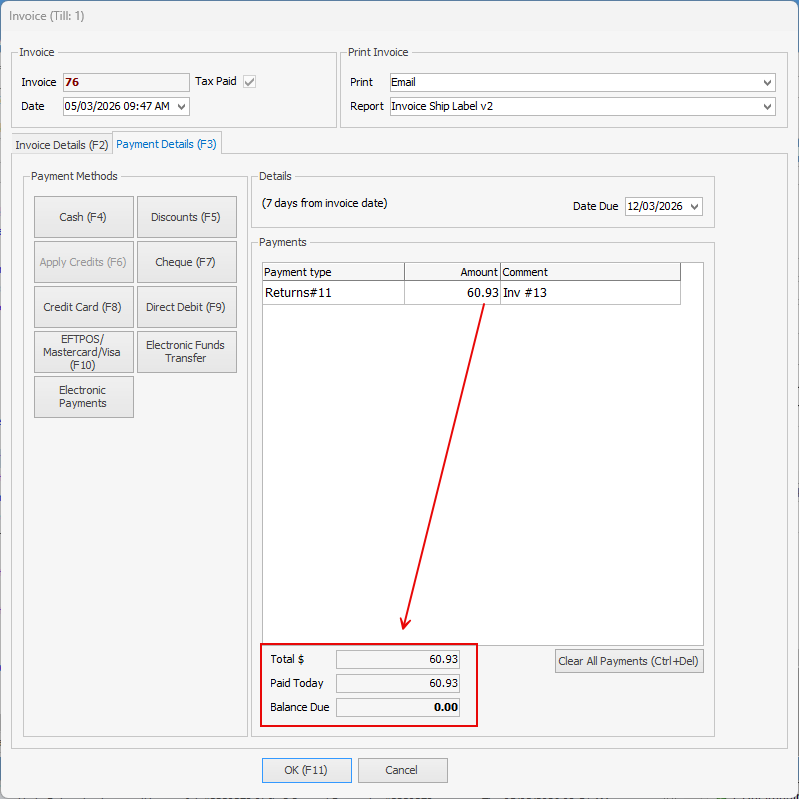This screenshot has width=799, height=799.
Task: Click the 60.93 amount cell in payments
Action: pos(452,293)
